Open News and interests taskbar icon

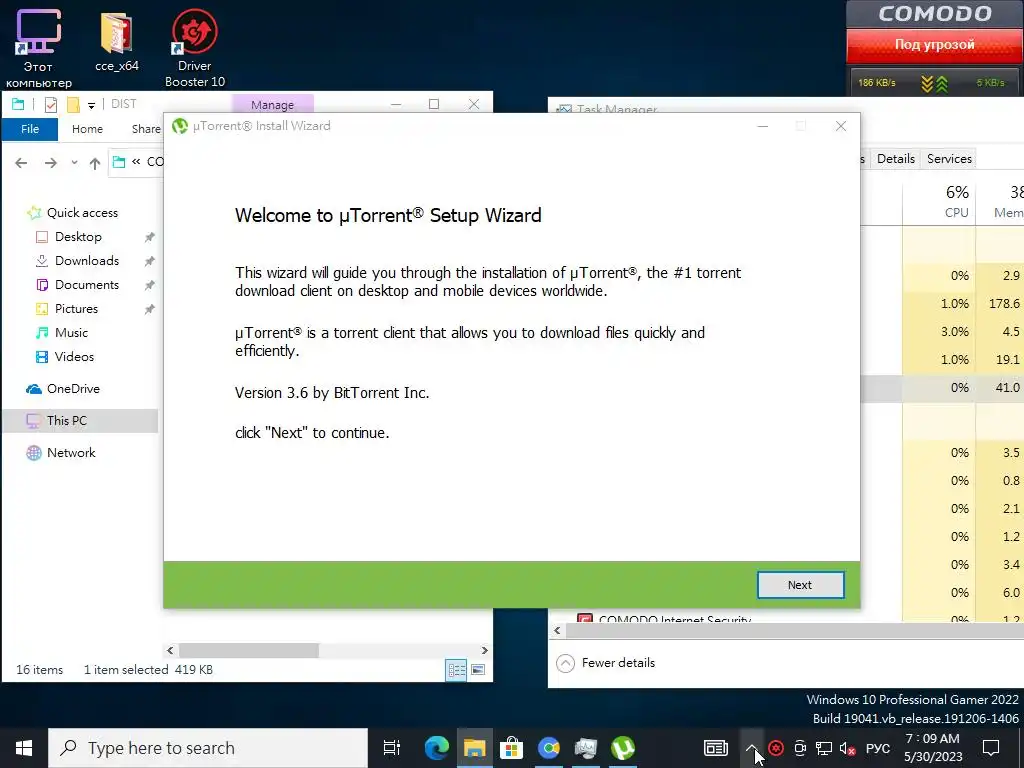(x=716, y=748)
